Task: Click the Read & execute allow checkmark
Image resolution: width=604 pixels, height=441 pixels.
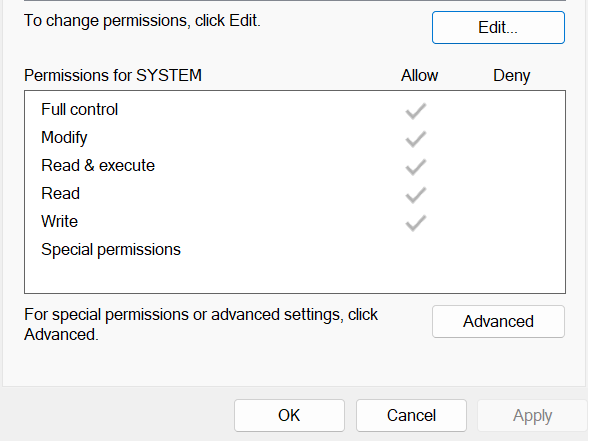Action: 416,167
